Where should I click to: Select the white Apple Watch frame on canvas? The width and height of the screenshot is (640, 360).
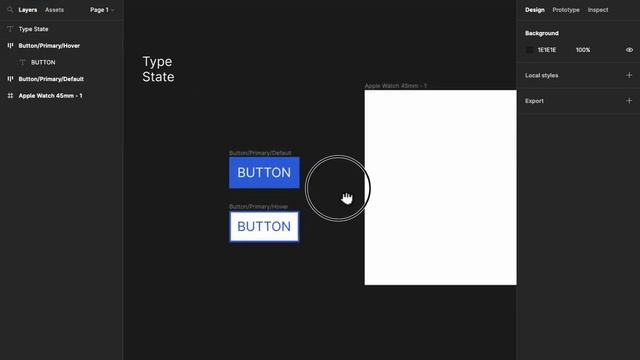(440, 187)
